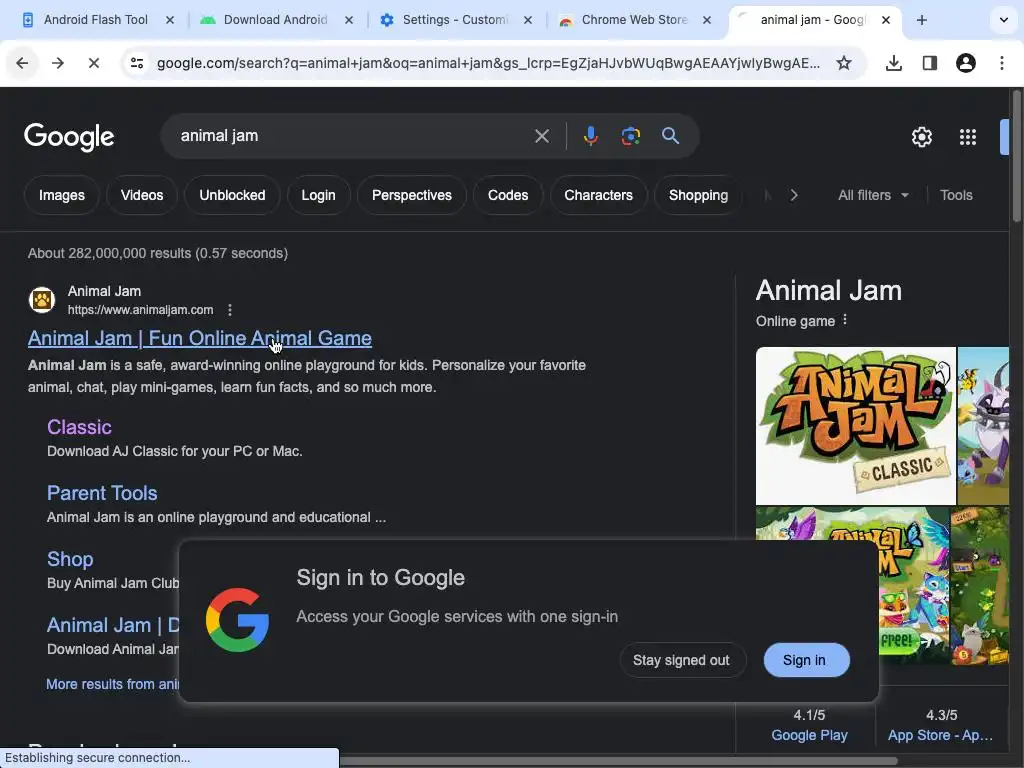Open the Parent Tools sitelink
1024x768 pixels.
coord(102,493)
